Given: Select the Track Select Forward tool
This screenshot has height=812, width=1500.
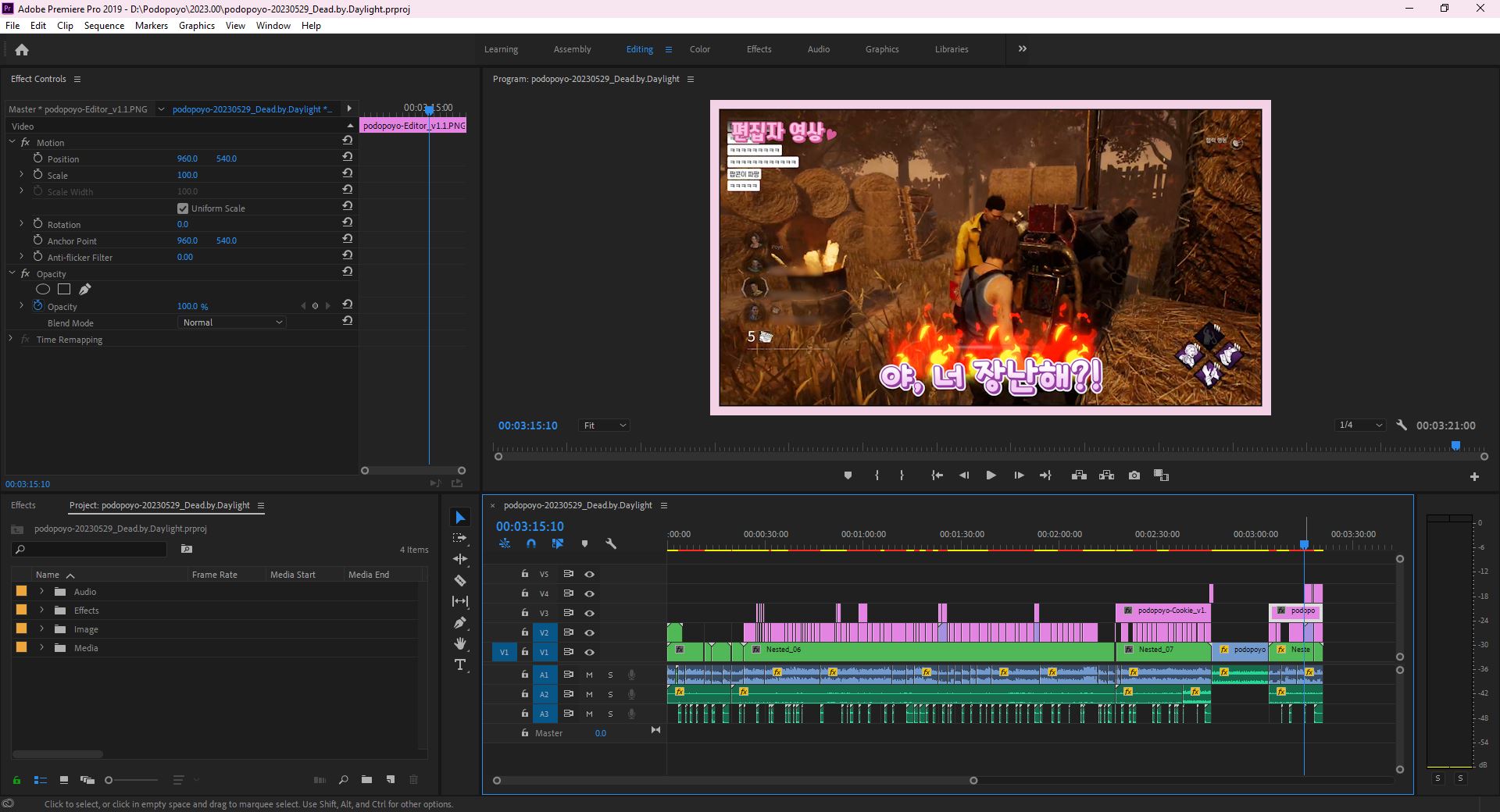Looking at the screenshot, I should (x=460, y=538).
